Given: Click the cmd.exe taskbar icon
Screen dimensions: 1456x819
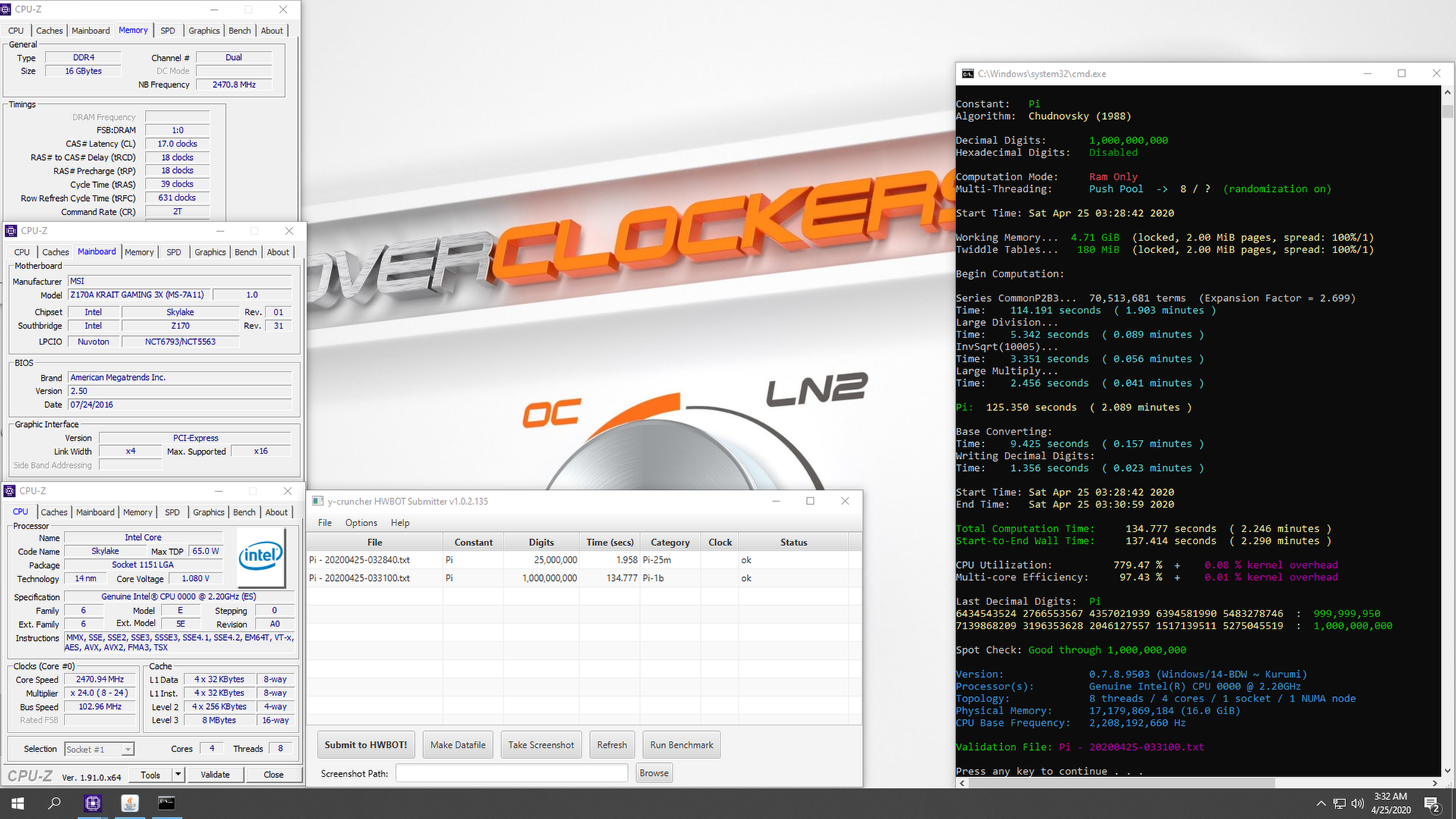Looking at the screenshot, I should click(166, 803).
